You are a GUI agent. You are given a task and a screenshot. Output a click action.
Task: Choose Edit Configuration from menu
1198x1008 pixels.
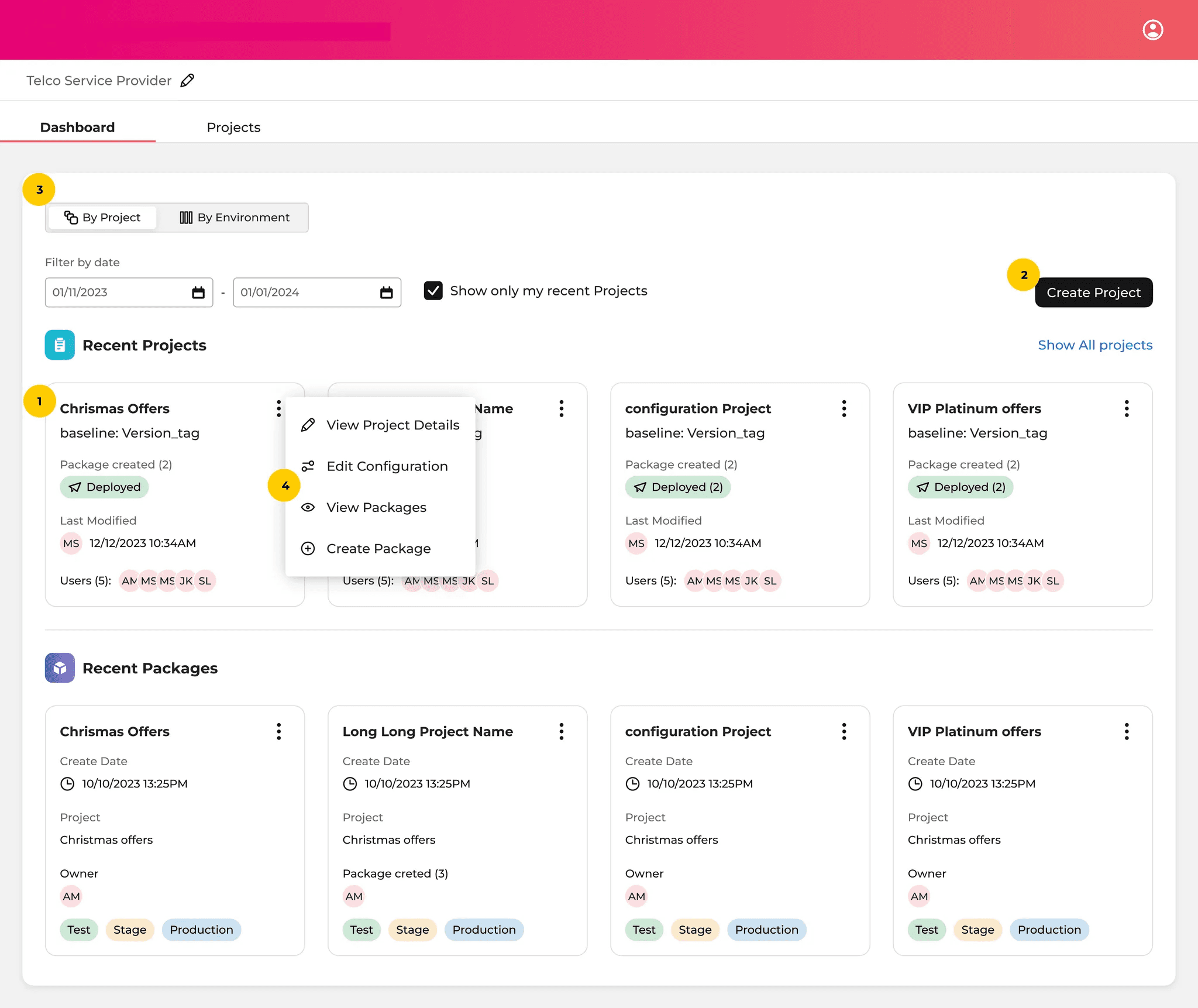tap(380, 466)
